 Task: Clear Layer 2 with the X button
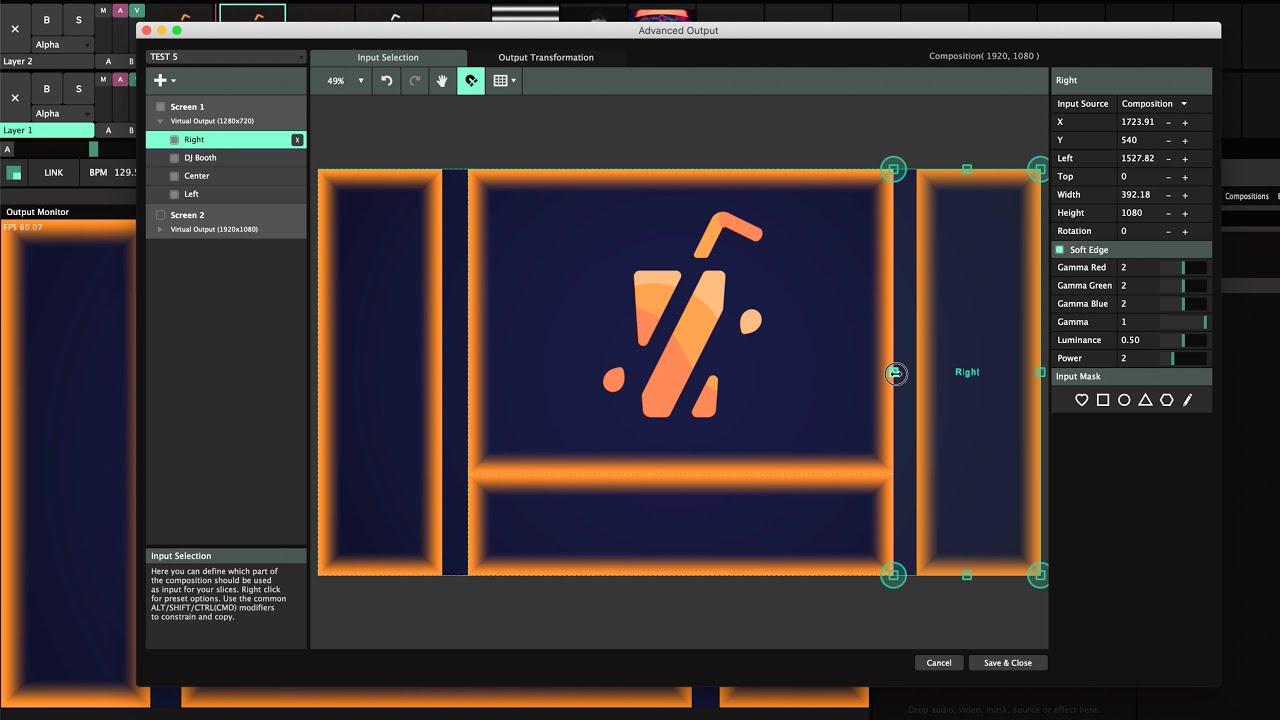coord(15,29)
